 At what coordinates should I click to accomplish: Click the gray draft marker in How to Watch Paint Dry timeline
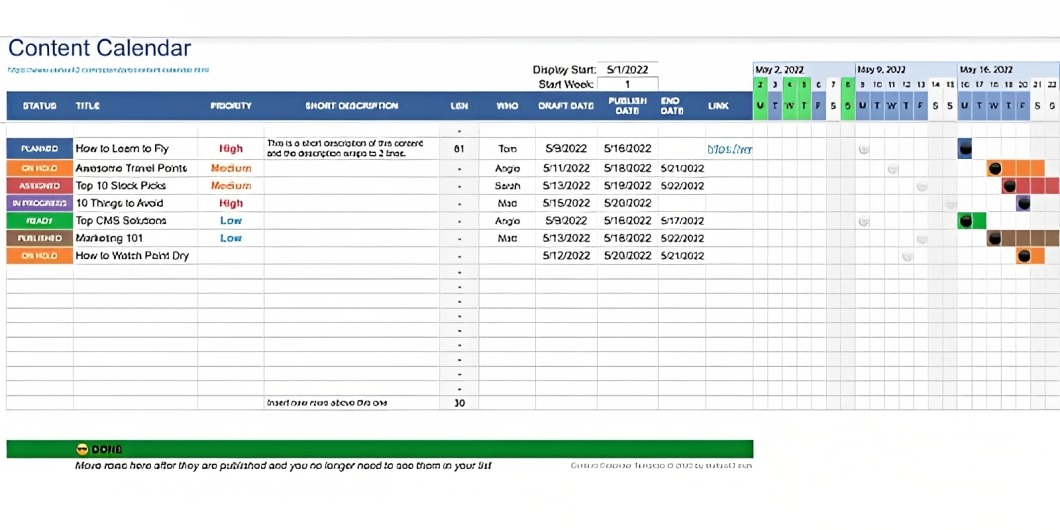coord(907,256)
